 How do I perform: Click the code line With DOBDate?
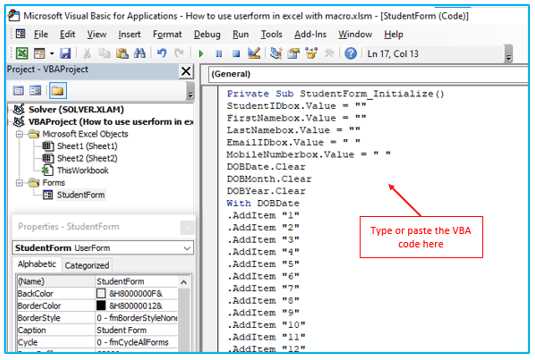tap(263, 203)
